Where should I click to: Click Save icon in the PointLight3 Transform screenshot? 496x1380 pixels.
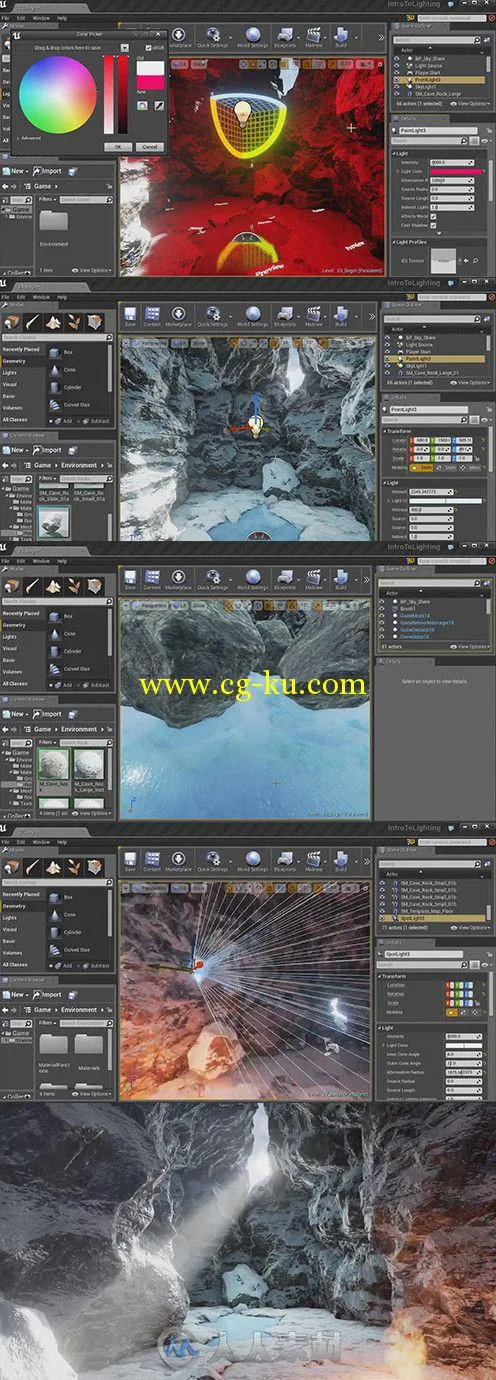click(x=130, y=316)
